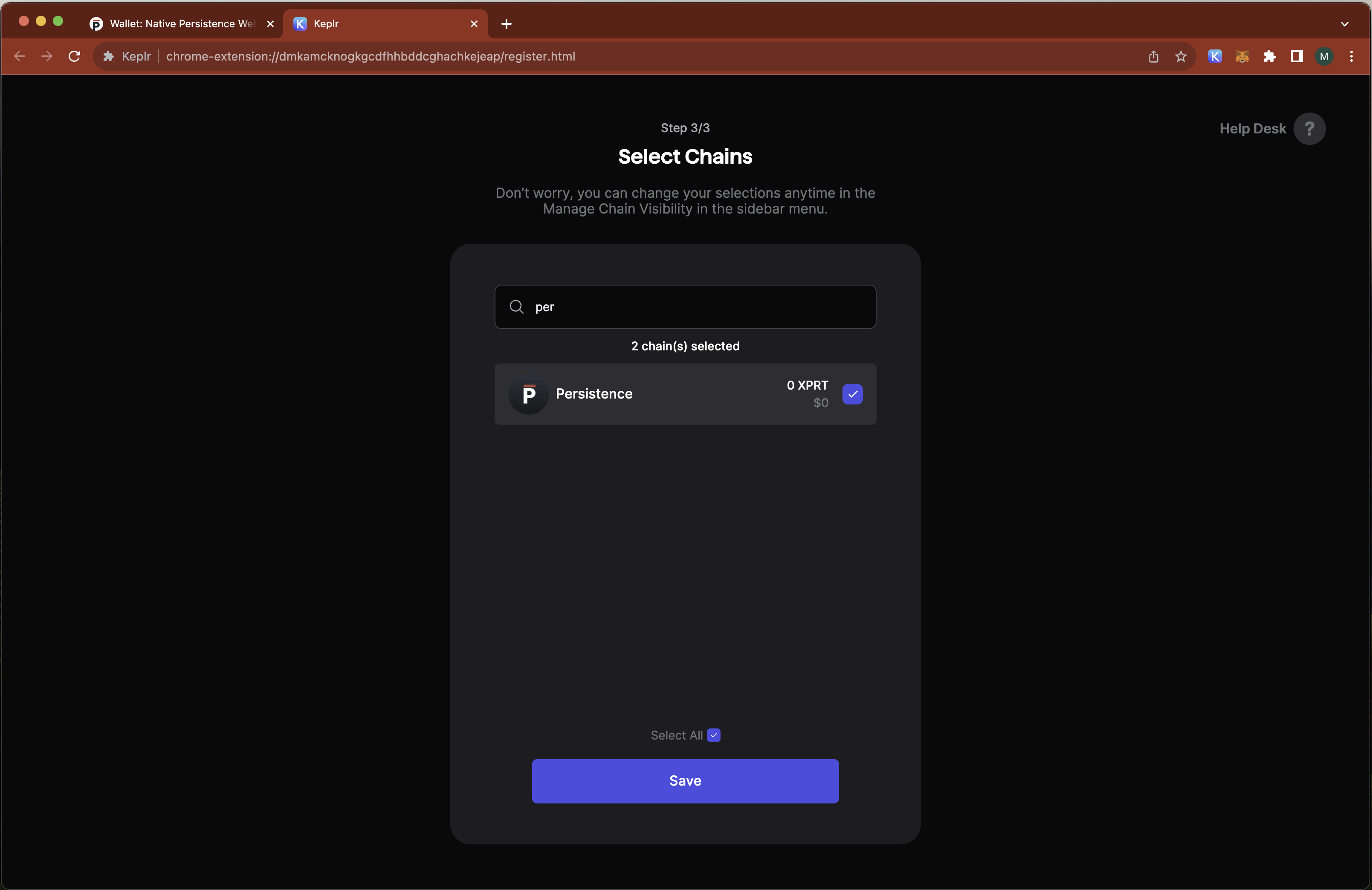Open the MetaMask fox extension icon
This screenshot has height=890, width=1372.
pos(1242,57)
